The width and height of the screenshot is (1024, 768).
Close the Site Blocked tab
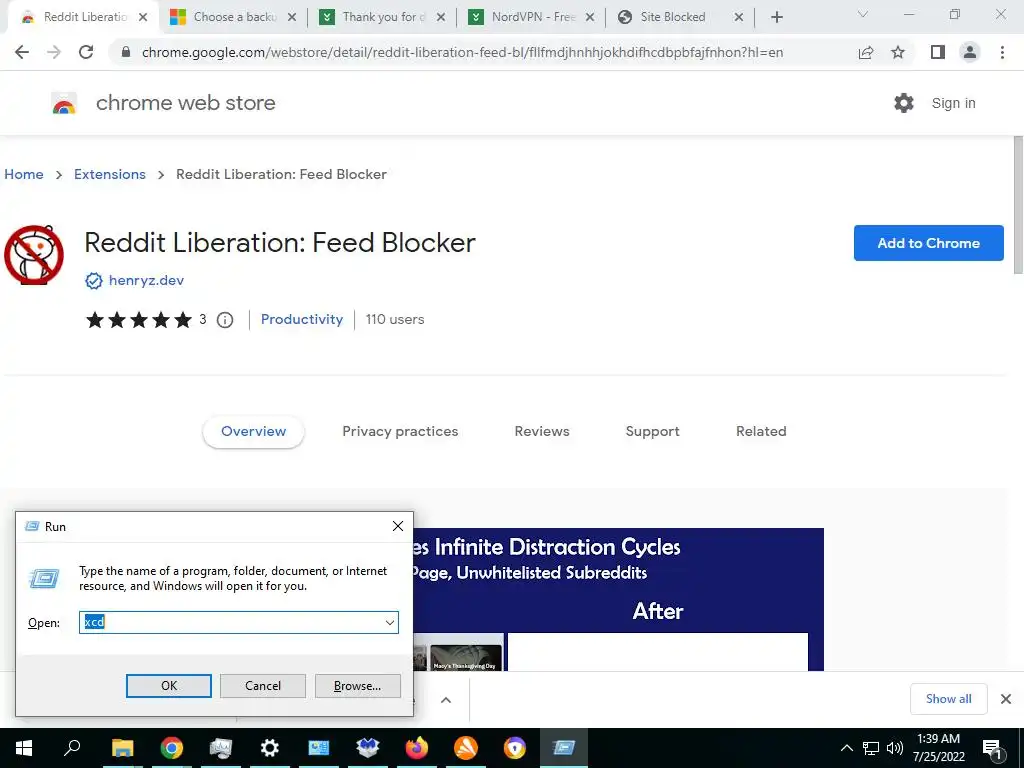tap(739, 18)
